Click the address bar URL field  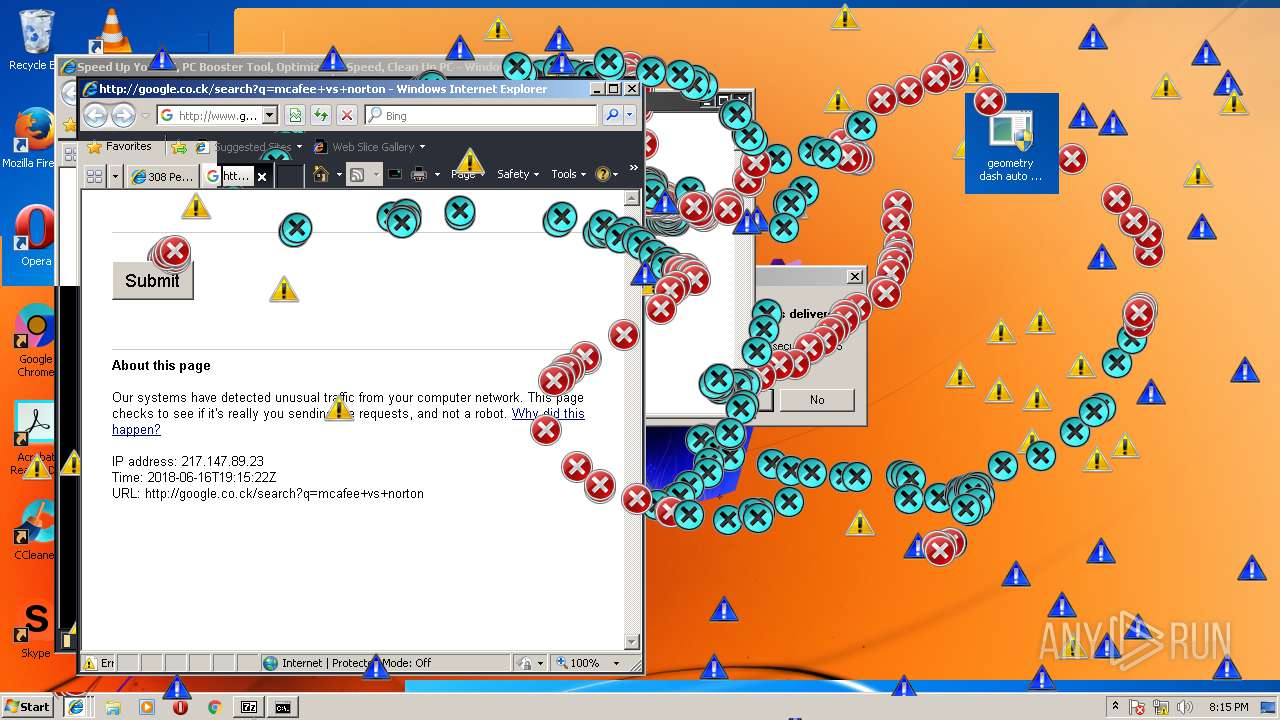(x=209, y=116)
